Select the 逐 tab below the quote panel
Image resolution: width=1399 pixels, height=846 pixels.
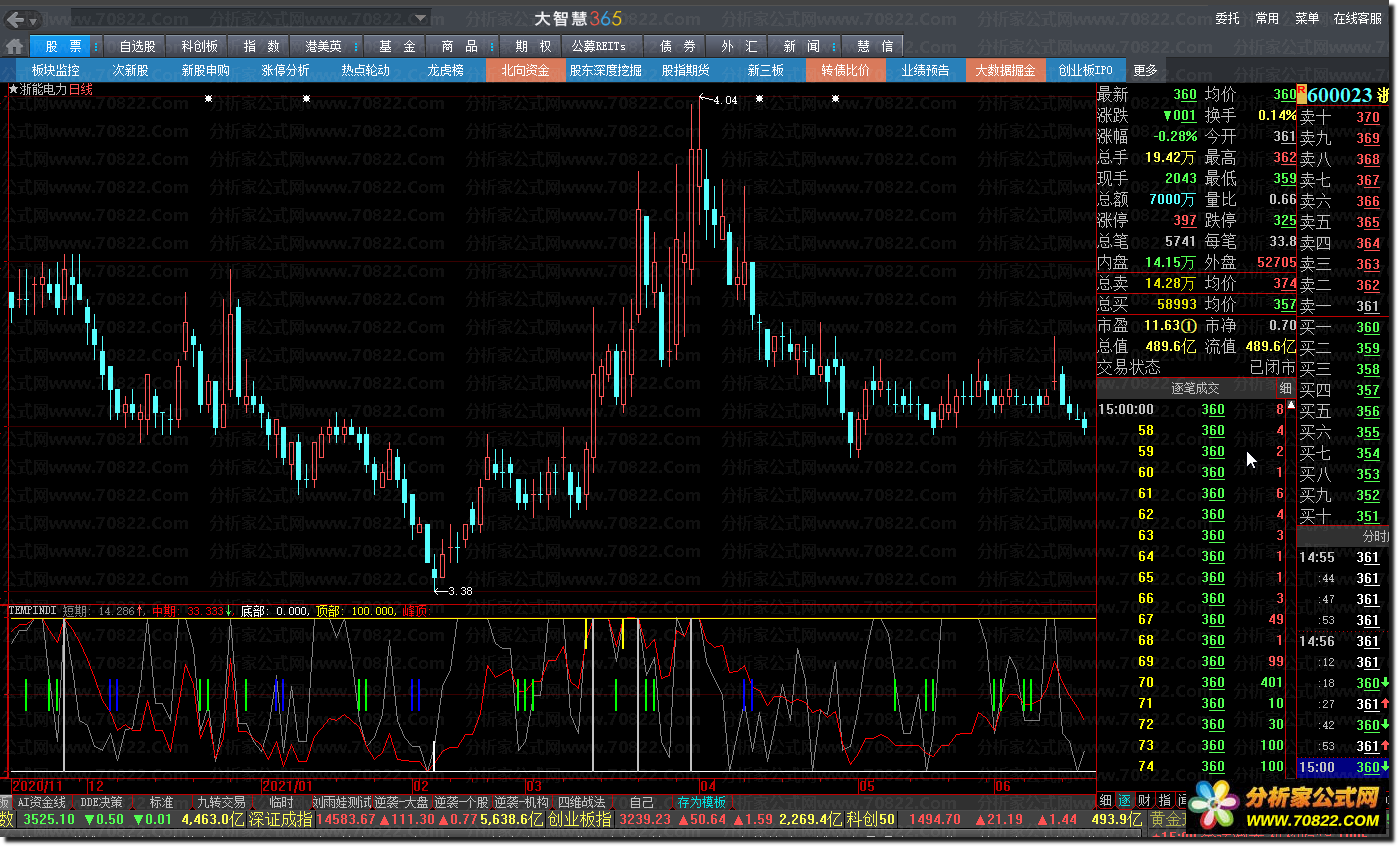[1123, 800]
